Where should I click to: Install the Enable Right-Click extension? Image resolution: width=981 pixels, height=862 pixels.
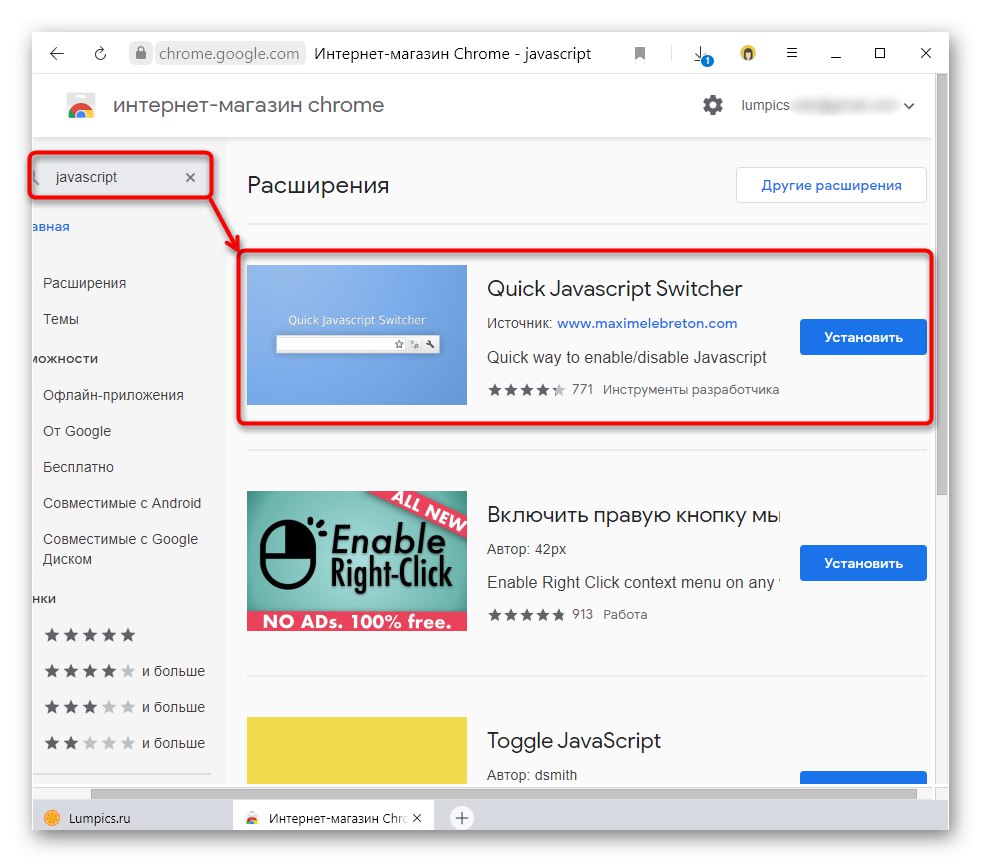coord(863,563)
